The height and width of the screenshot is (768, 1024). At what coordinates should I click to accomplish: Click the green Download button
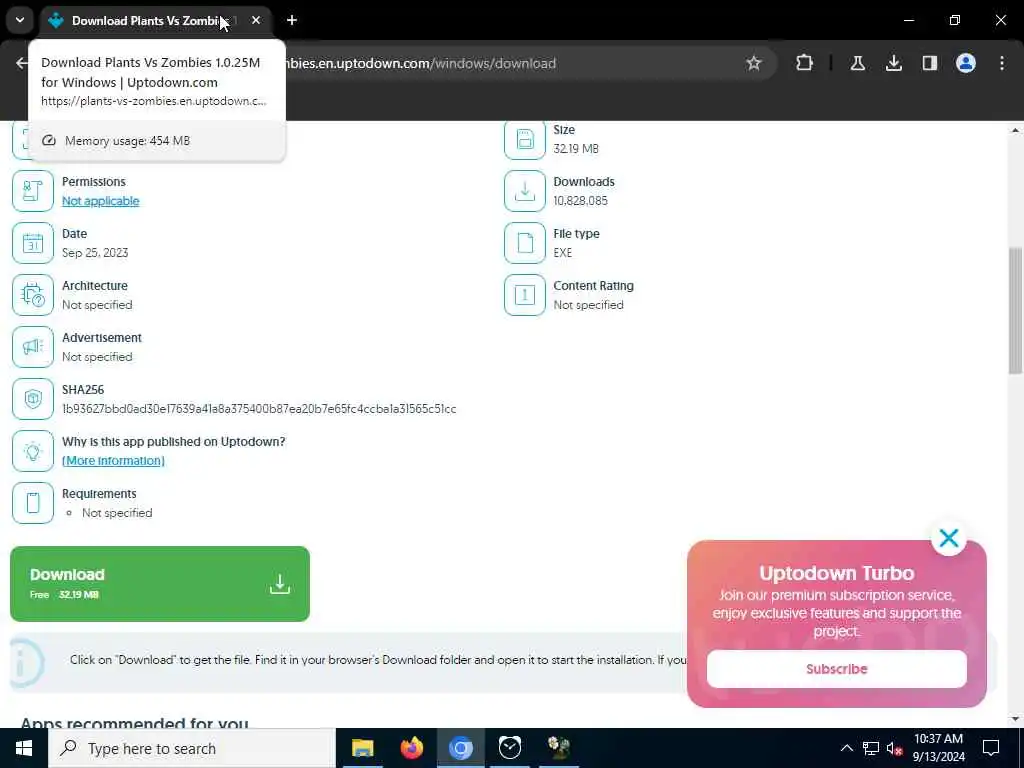pyautogui.click(x=160, y=583)
